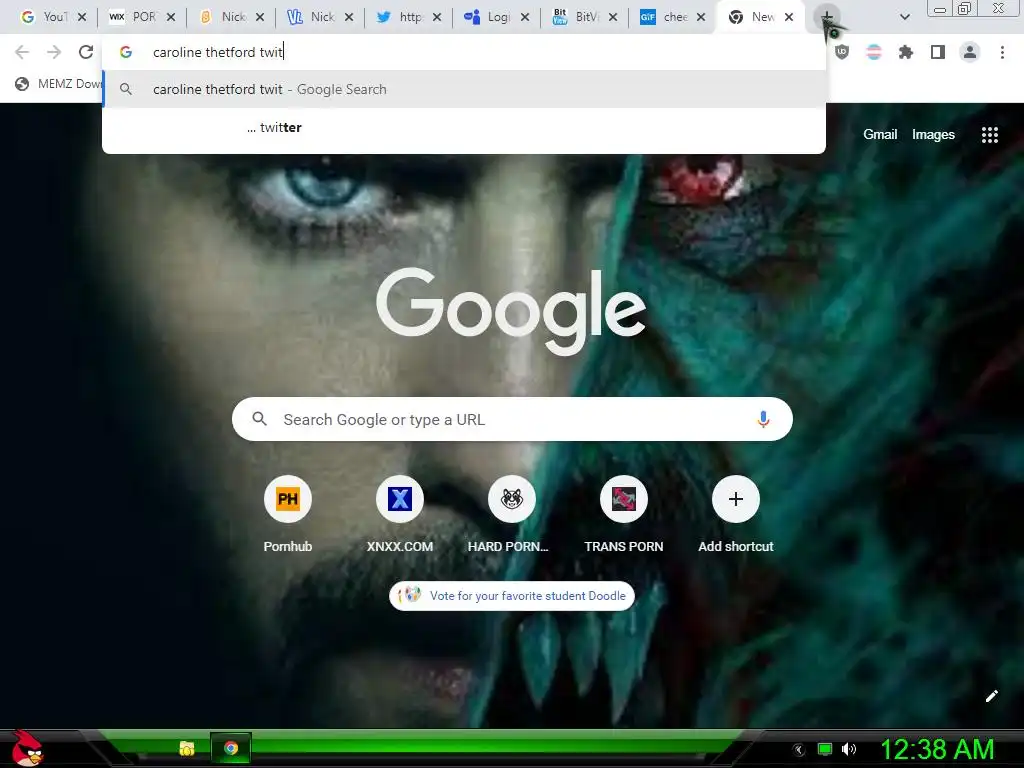
Task: Open the Extensions puzzle piece menu
Action: 906,52
